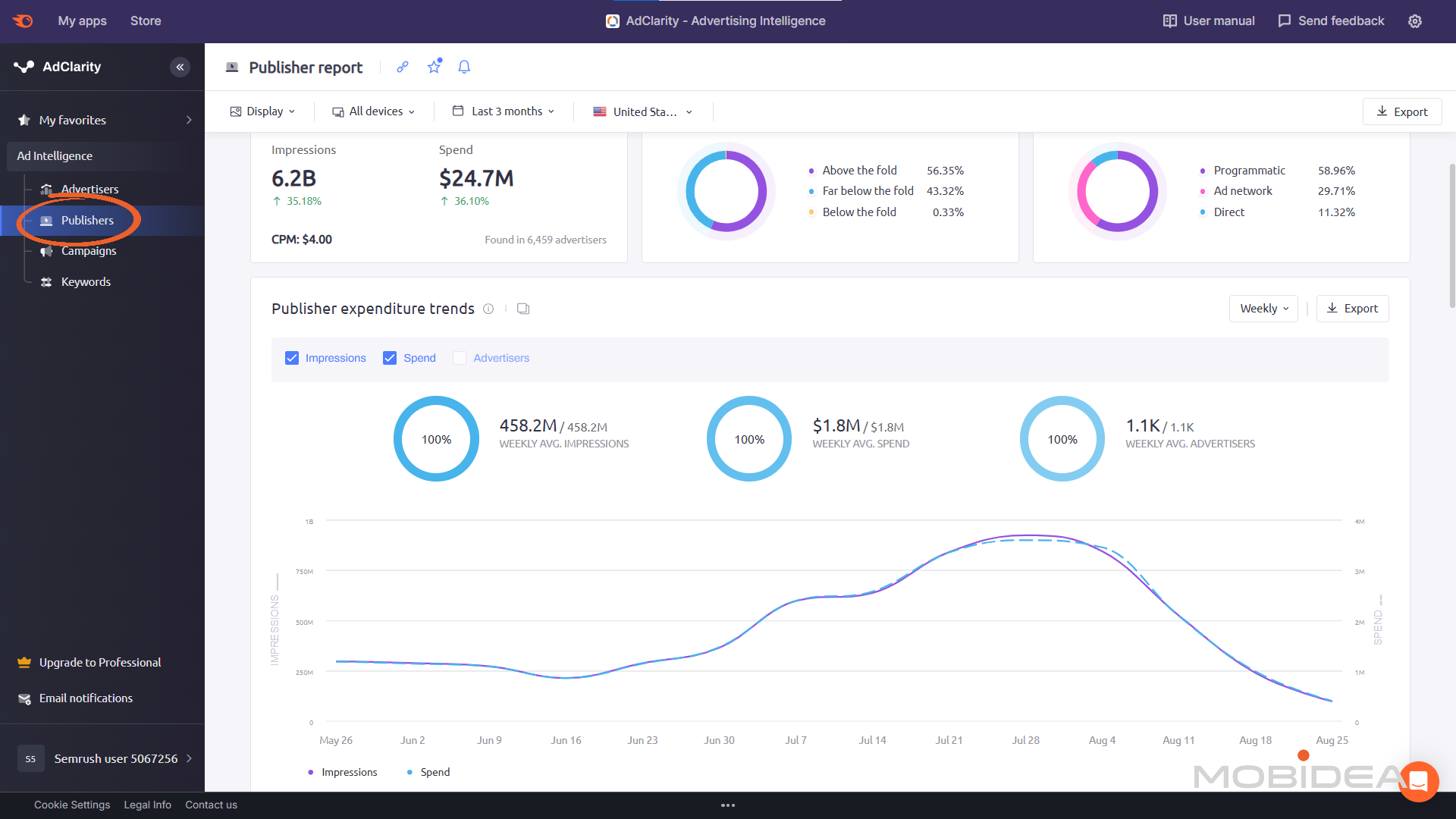1456x819 pixels.
Task: Open the chat support bubble at bottom right
Action: pyautogui.click(x=1418, y=781)
